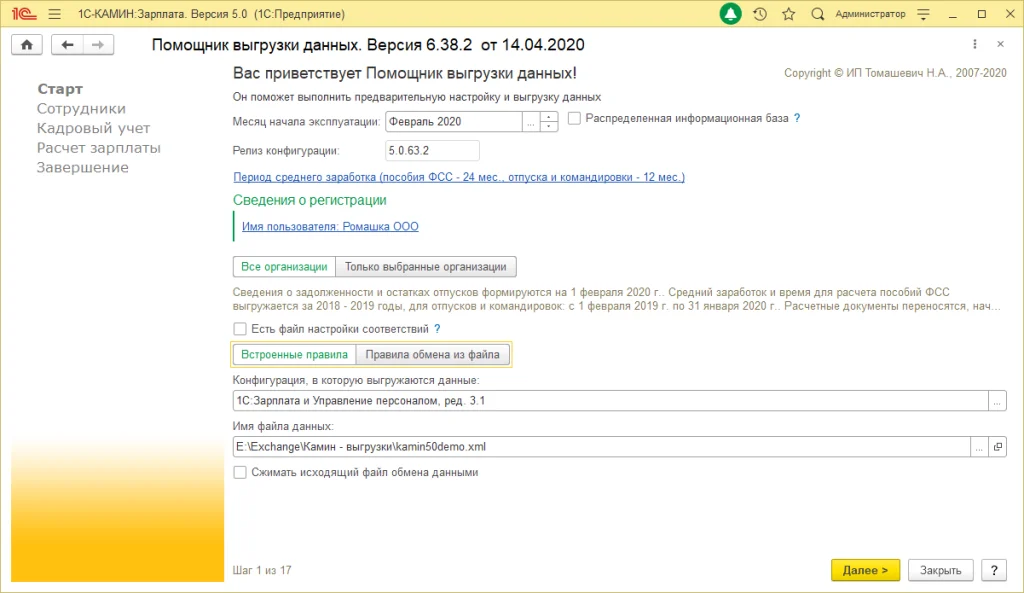Enable Распределенная информационная база checkbox

(574, 118)
